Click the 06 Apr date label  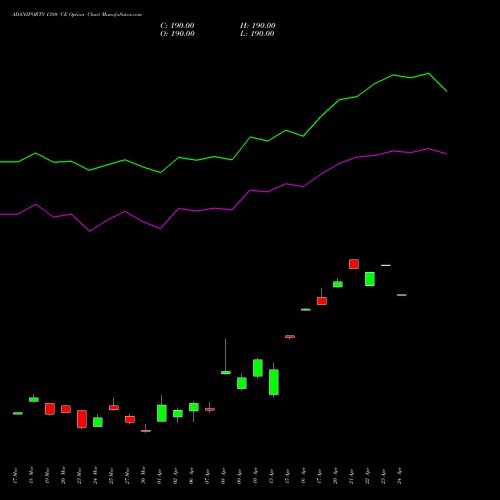point(191,477)
